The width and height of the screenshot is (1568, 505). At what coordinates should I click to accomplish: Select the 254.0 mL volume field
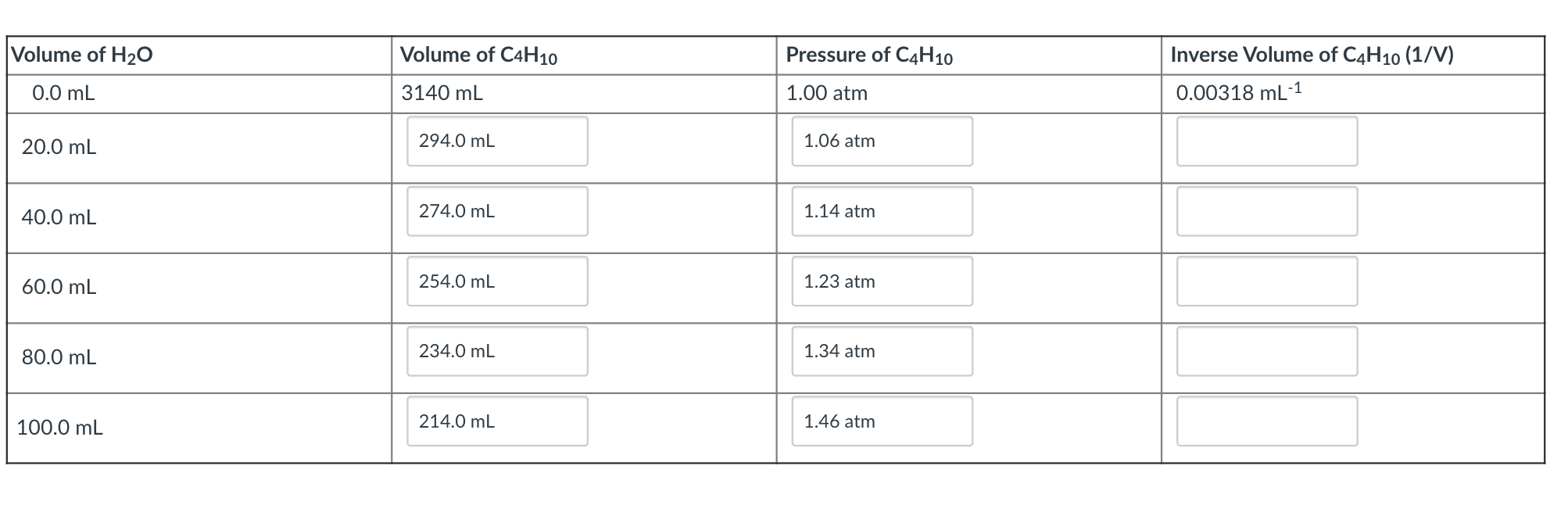[x=496, y=281]
